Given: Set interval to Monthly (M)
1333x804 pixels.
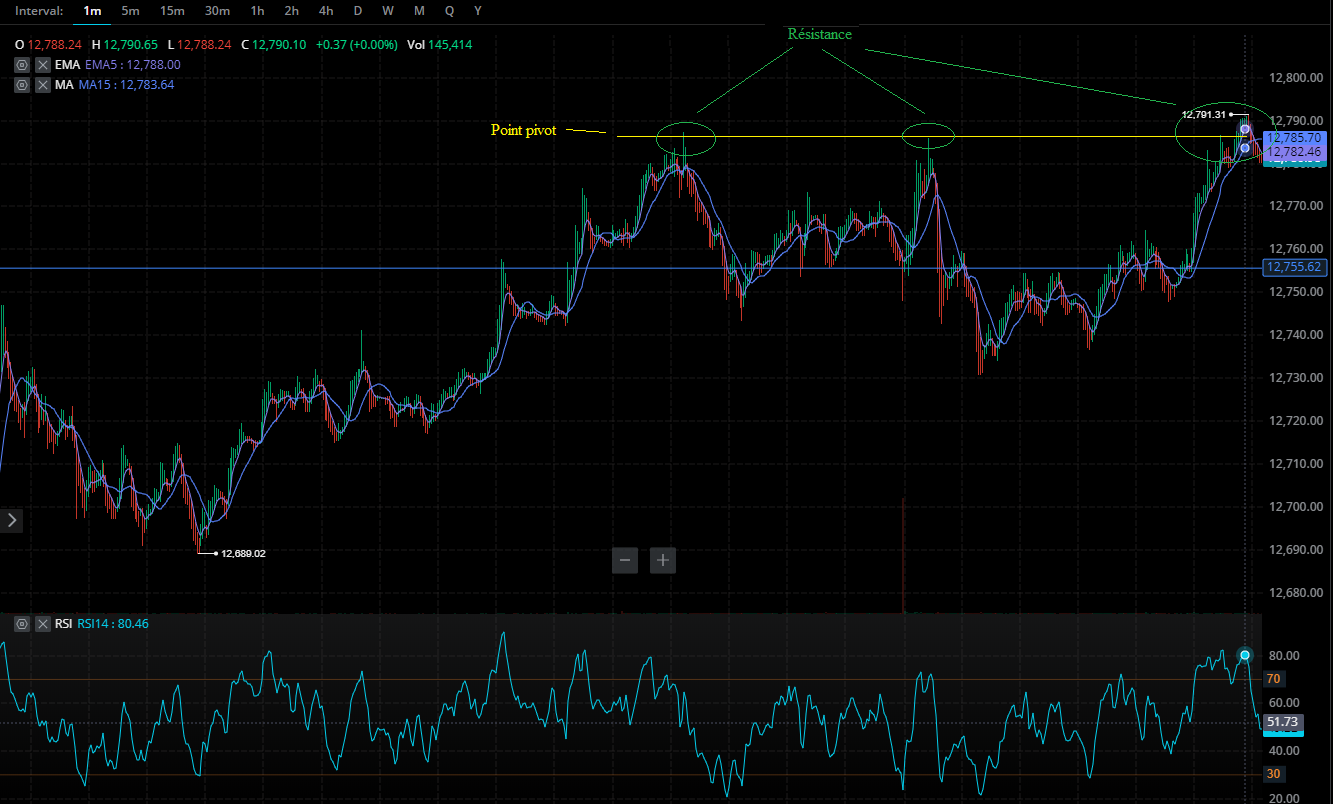Looking at the screenshot, I should (x=419, y=10).
